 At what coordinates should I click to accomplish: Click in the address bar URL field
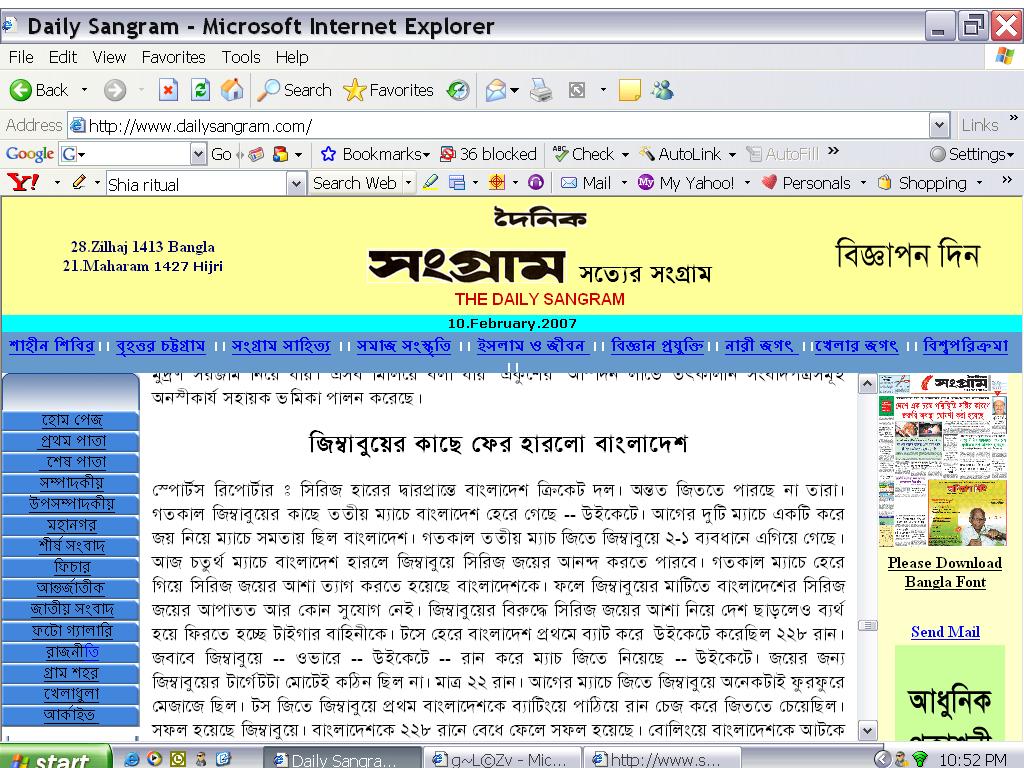(x=500, y=125)
